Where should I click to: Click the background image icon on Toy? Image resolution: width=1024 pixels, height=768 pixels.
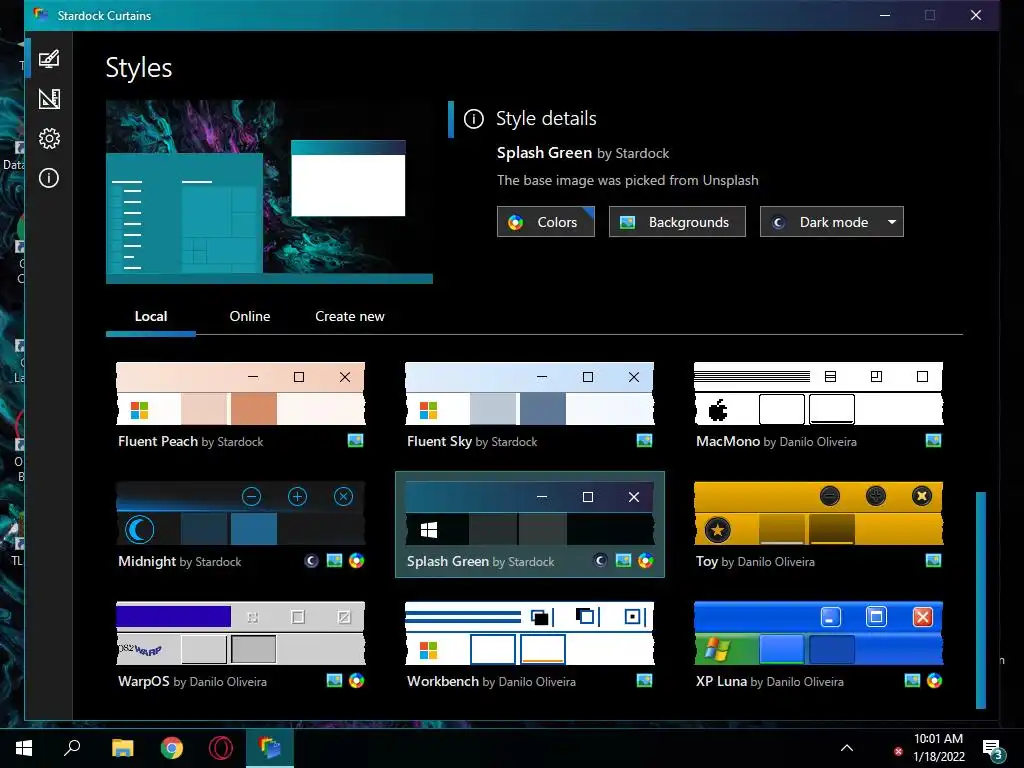(x=933, y=561)
